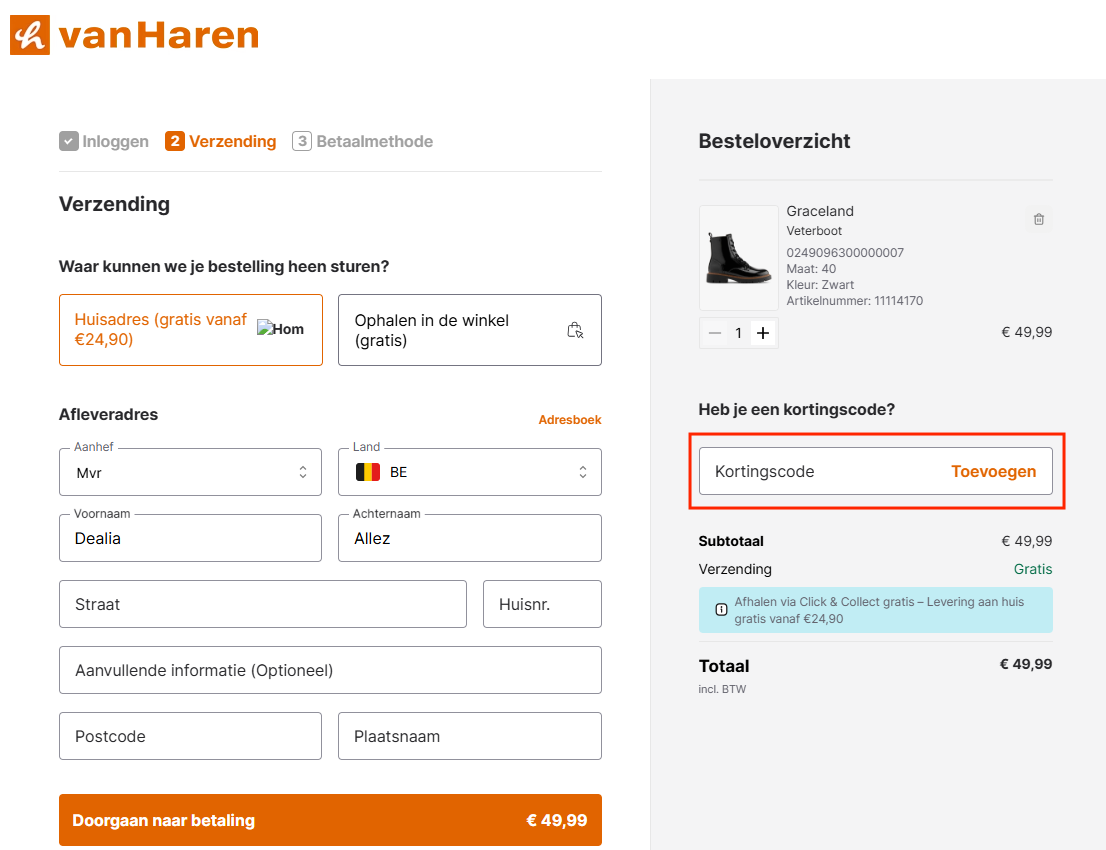Image resolution: width=1106 pixels, height=850 pixels.
Task: Click the black boot product thumbnail
Action: coord(738,258)
